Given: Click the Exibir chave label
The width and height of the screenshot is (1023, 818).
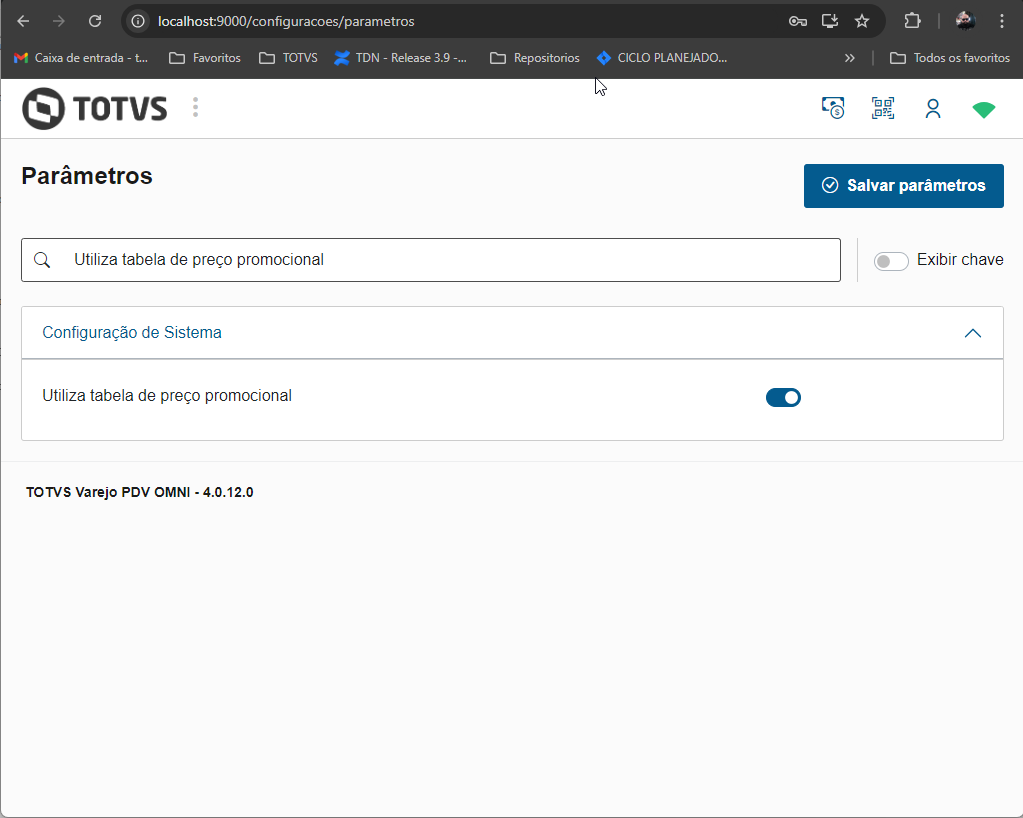Looking at the screenshot, I should point(960,260).
